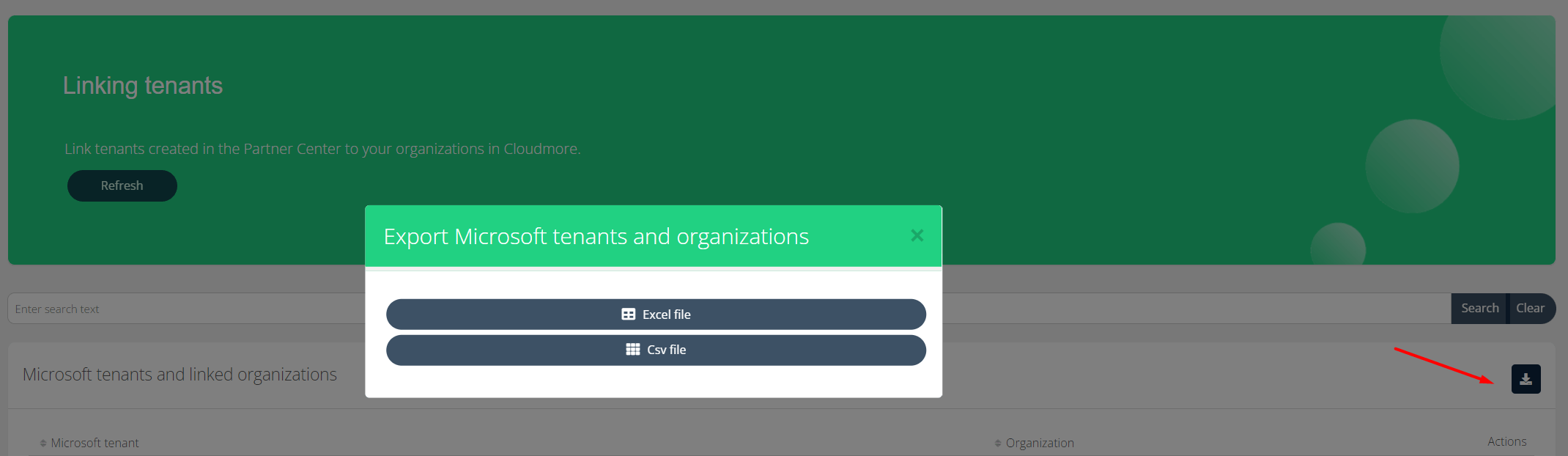Sort by the Microsoft tenant column
The image size is (1568, 456).
(89, 443)
